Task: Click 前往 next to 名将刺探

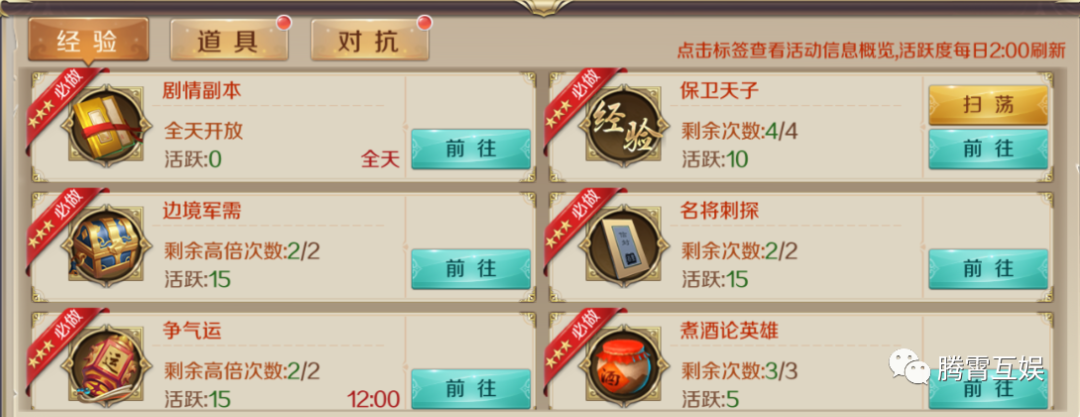Action: pyautogui.click(x=988, y=269)
